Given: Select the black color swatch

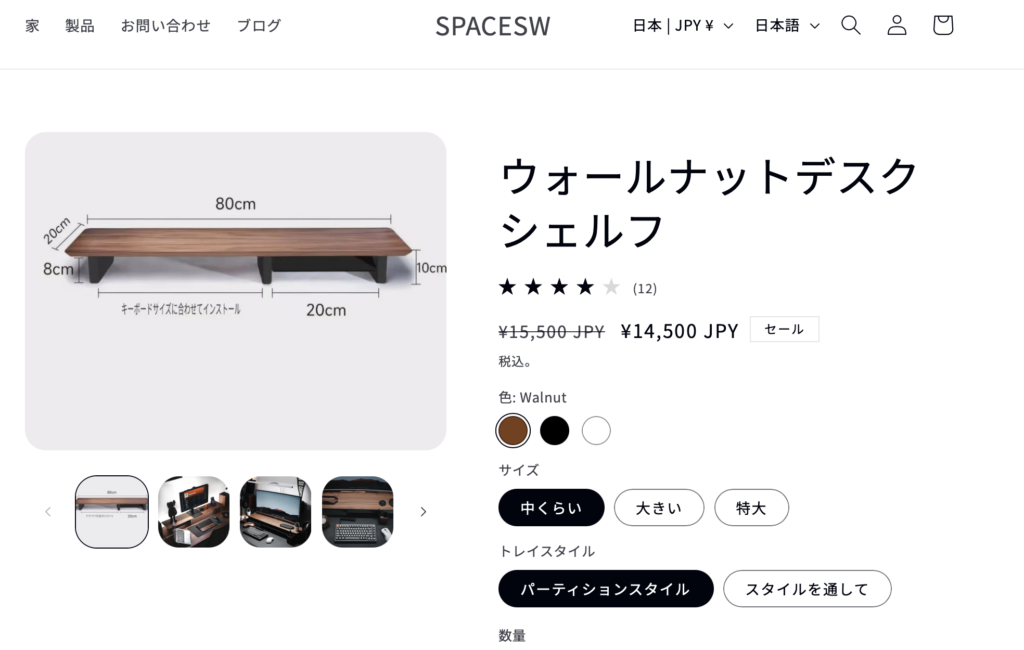Looking at the screenshot, I should 554,431.
